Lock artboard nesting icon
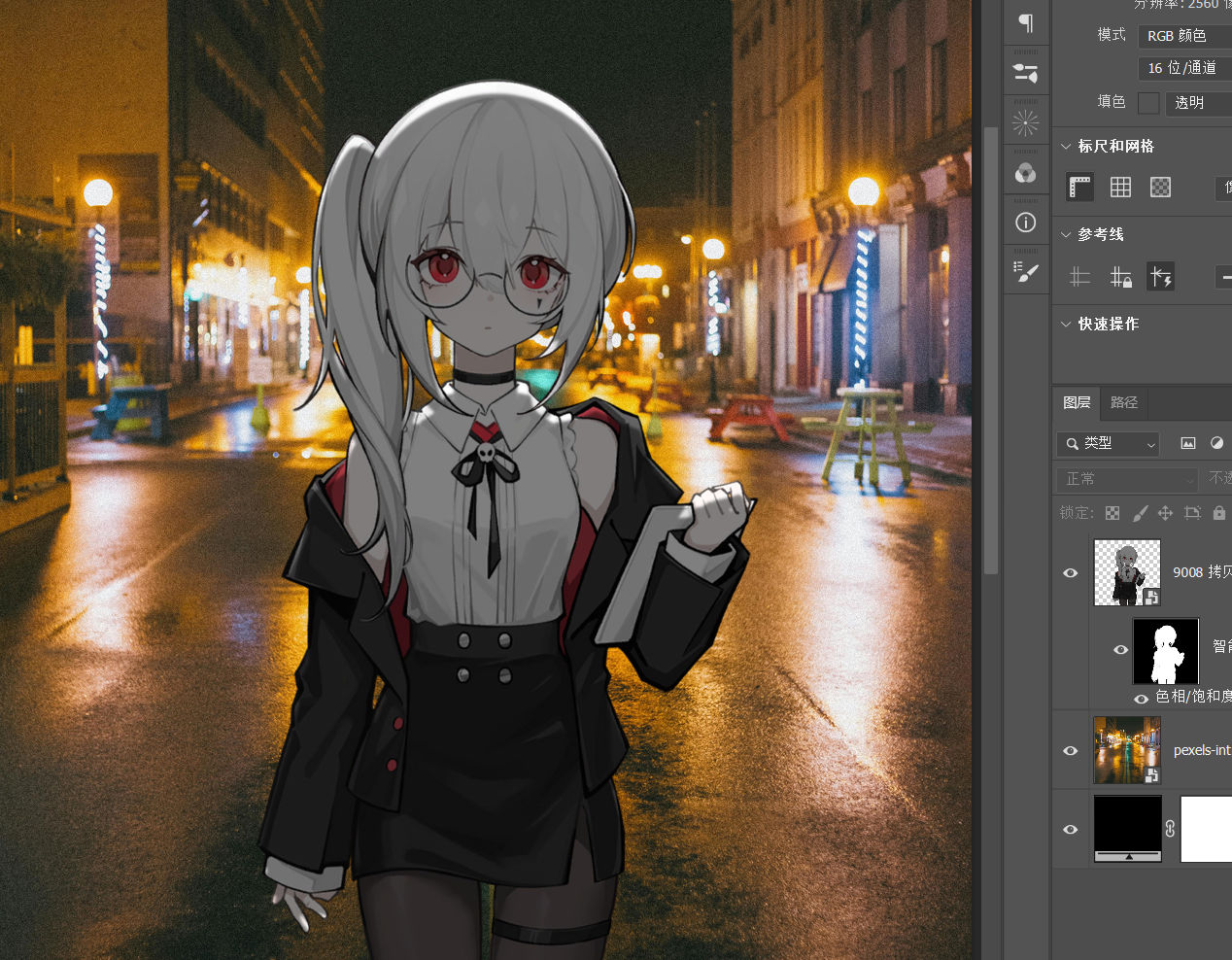Viewport: 1232px width, 960px height. tap(1192, 513)
